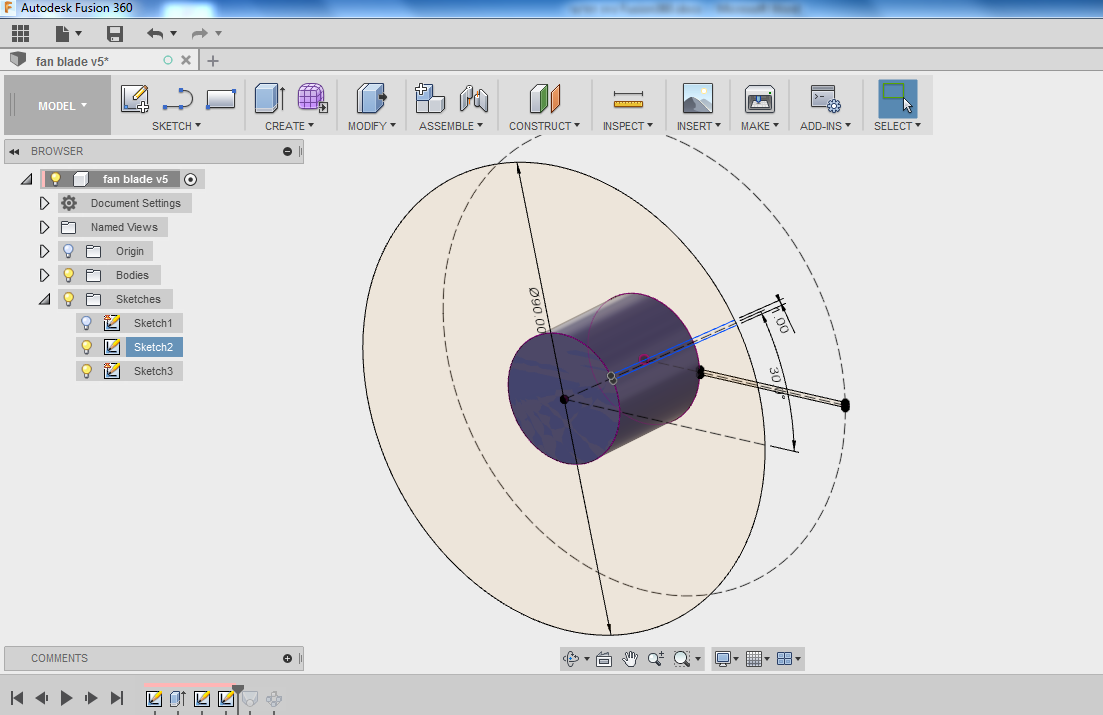Hide Sketch3 using its light bulb

[x=87, y=371]
